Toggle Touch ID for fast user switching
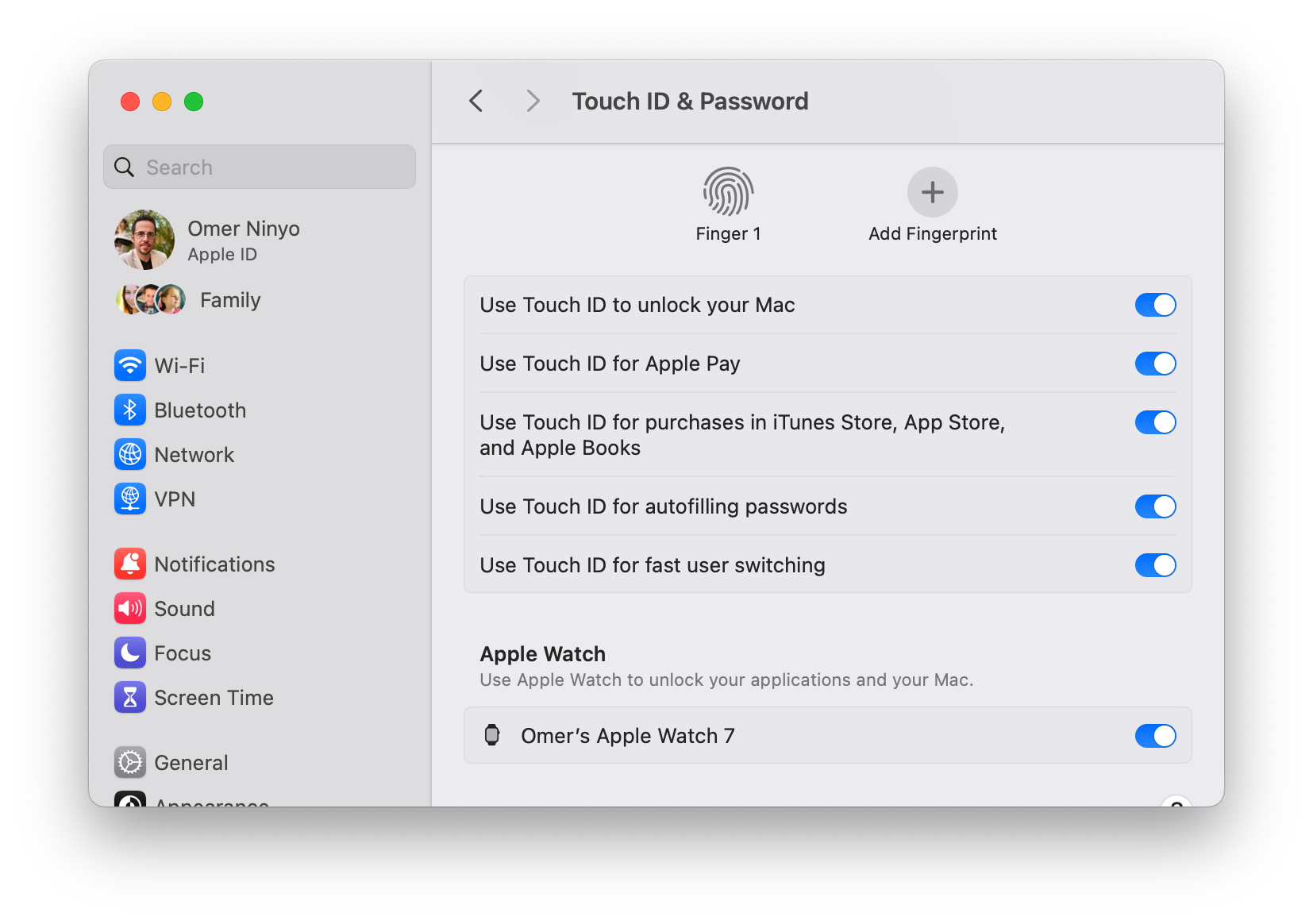 1155,565
